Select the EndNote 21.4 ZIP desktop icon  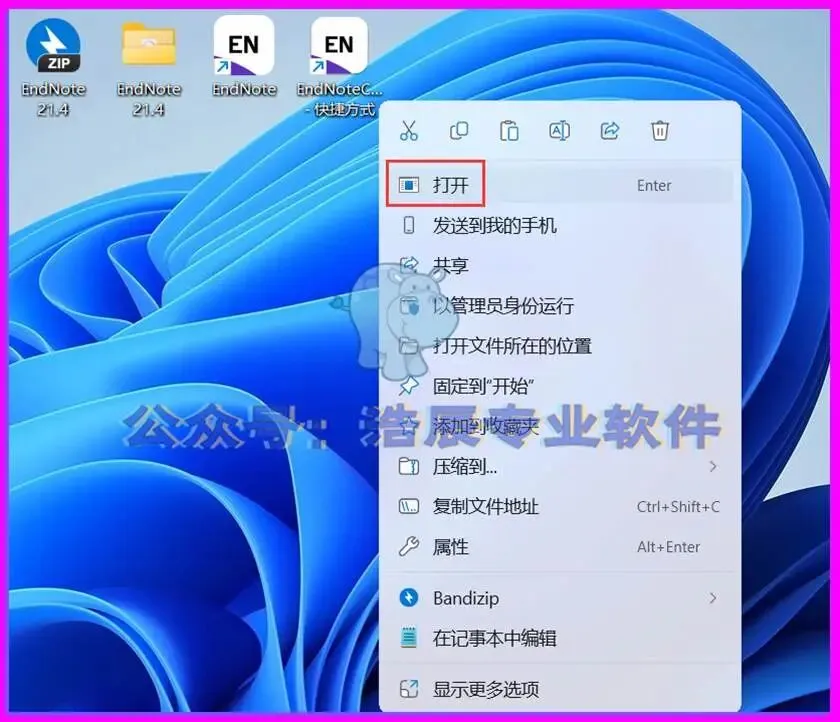click(53, 68)
